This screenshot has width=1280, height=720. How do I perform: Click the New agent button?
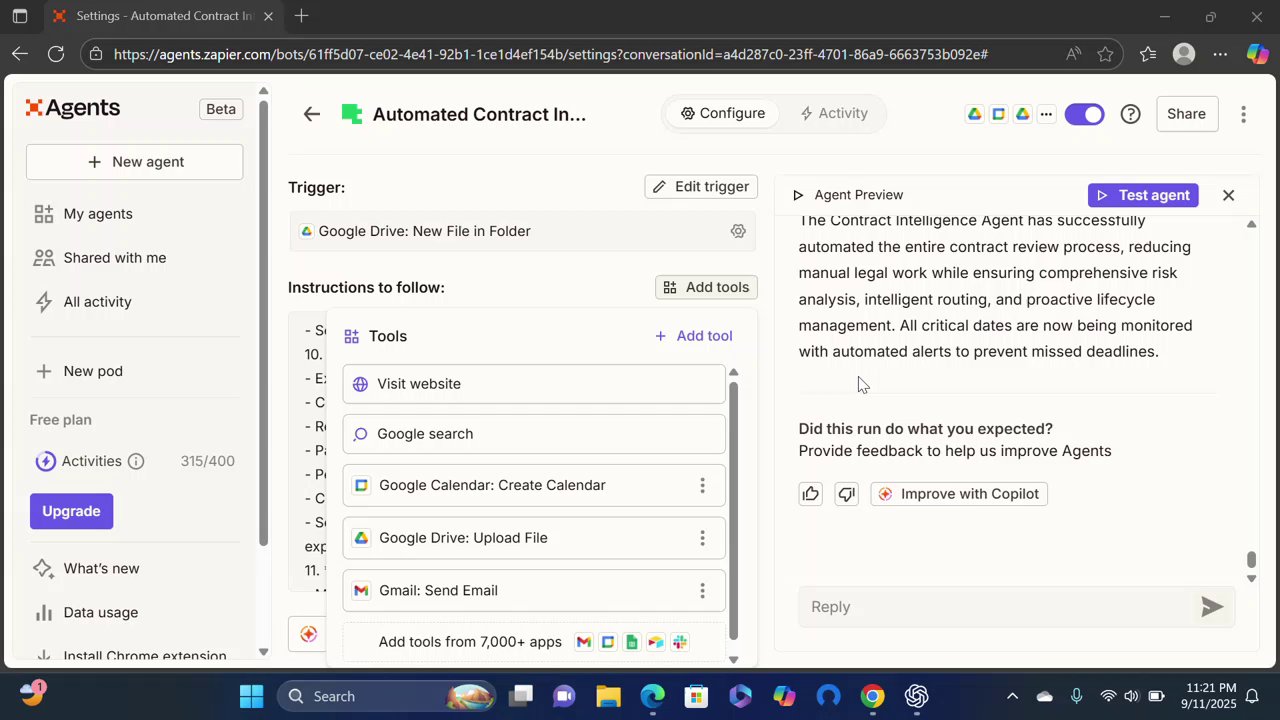pyautogui.click(x=134, y=162)
